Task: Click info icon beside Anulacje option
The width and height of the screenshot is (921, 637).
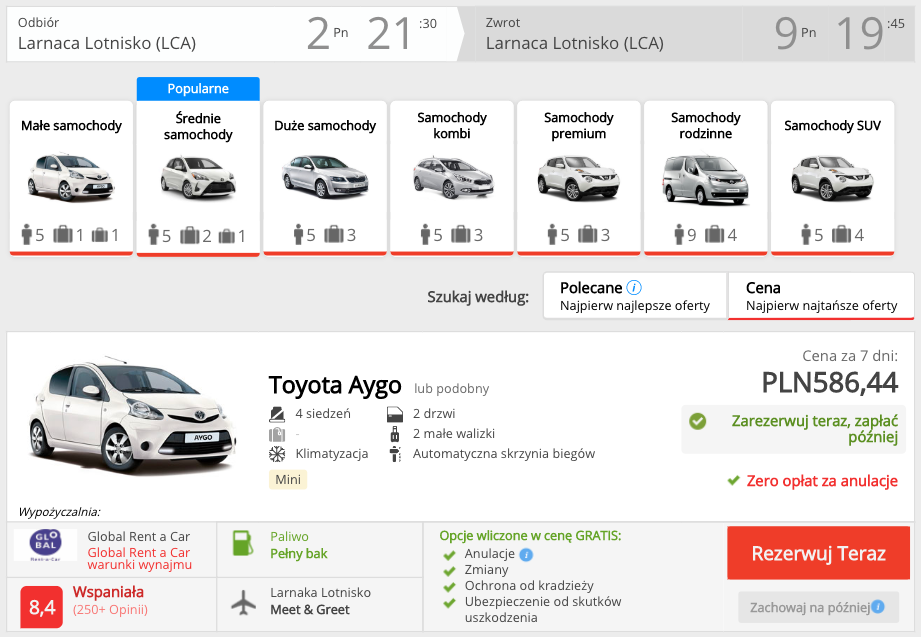Action: click(x=526, y=554)
